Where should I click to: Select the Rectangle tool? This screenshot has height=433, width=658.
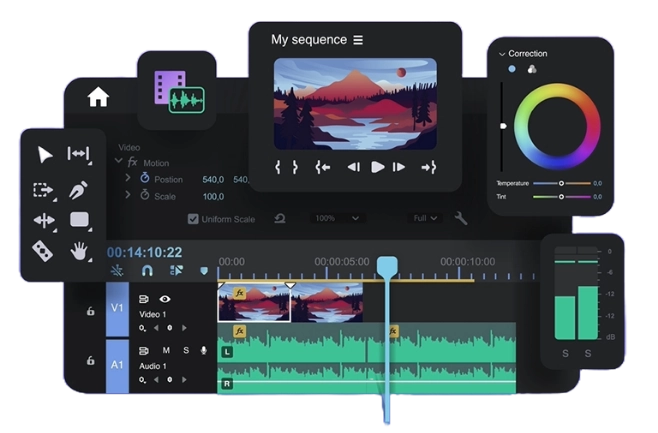click(x=80, y=220)
